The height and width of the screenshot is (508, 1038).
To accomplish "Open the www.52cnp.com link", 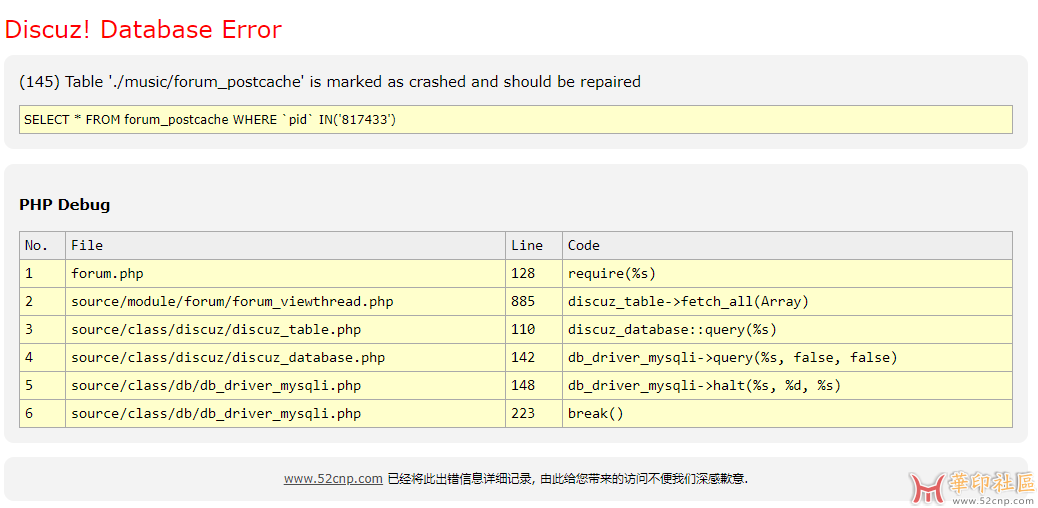I will [333, 478].
